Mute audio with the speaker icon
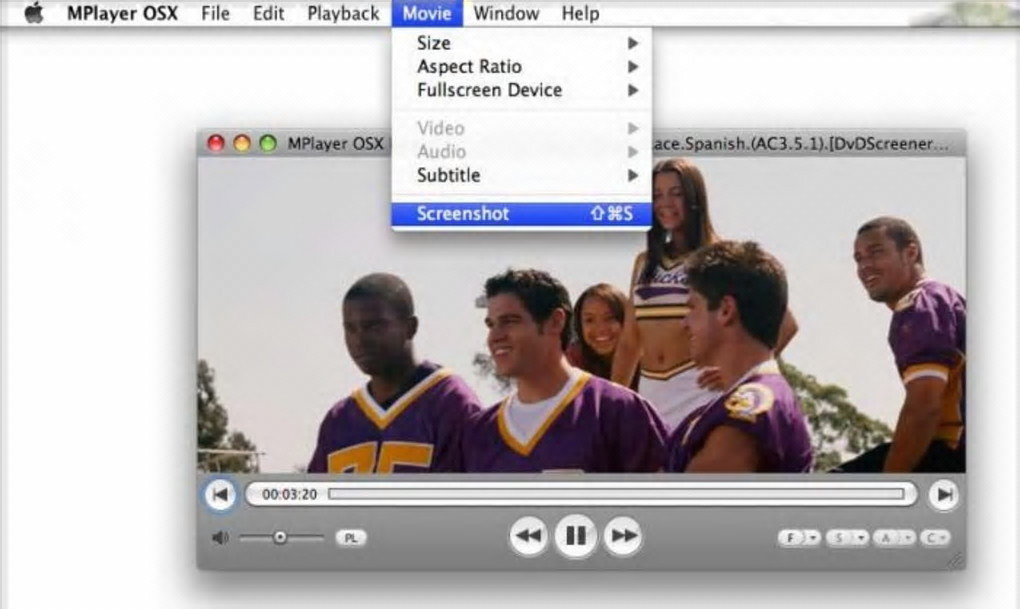The image size is (1020, 609). tap(221, 537)
